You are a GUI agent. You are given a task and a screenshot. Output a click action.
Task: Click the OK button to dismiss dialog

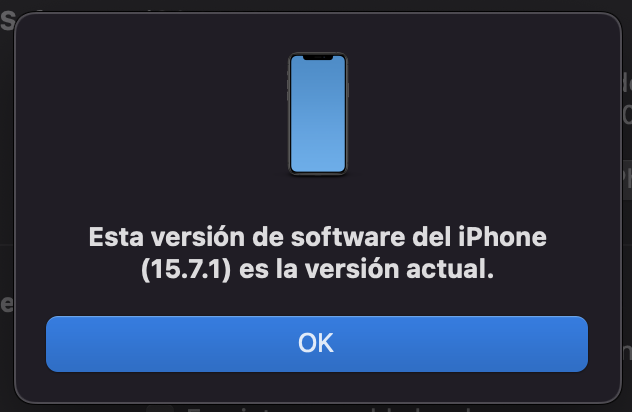tap(317, 344)
